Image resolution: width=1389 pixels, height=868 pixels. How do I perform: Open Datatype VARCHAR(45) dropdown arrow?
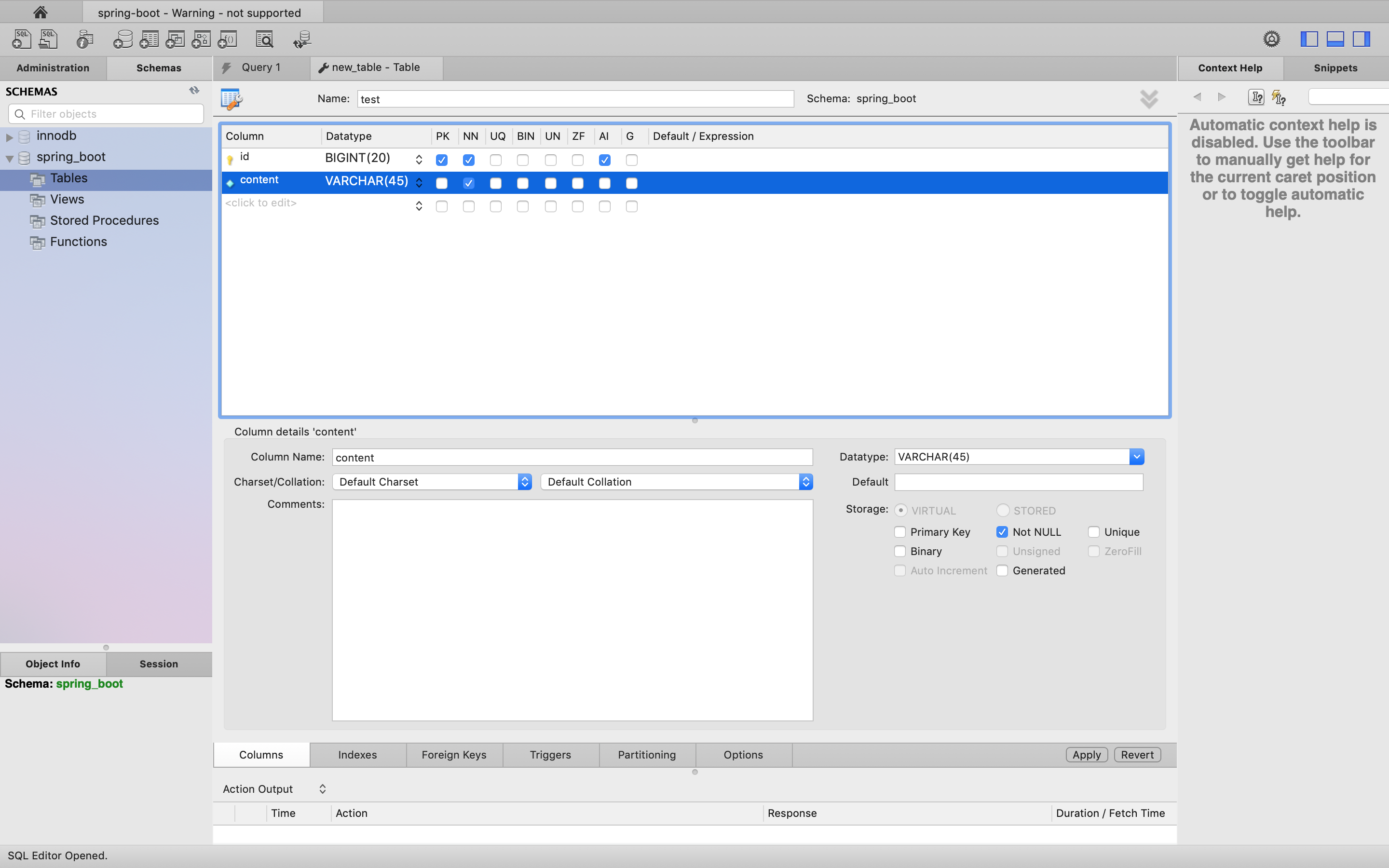pyautogui.click(x=1136, y=456)
